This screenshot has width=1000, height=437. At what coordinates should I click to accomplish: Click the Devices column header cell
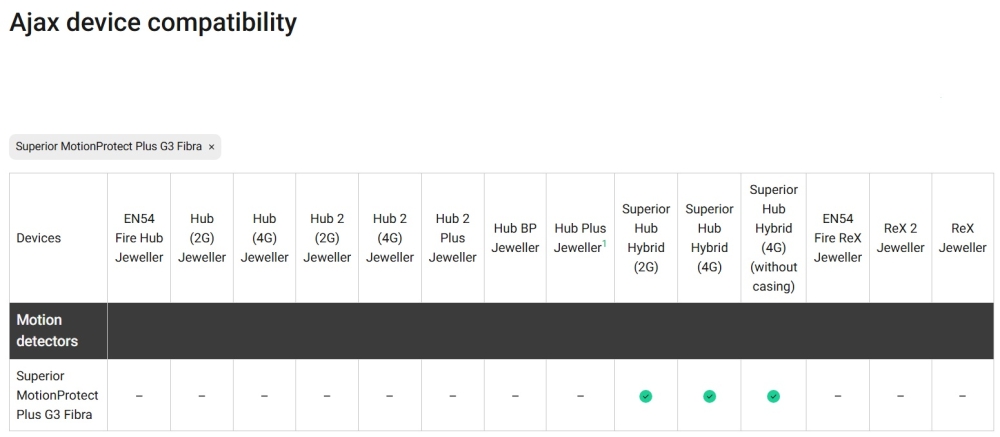(x=39, y=238)
